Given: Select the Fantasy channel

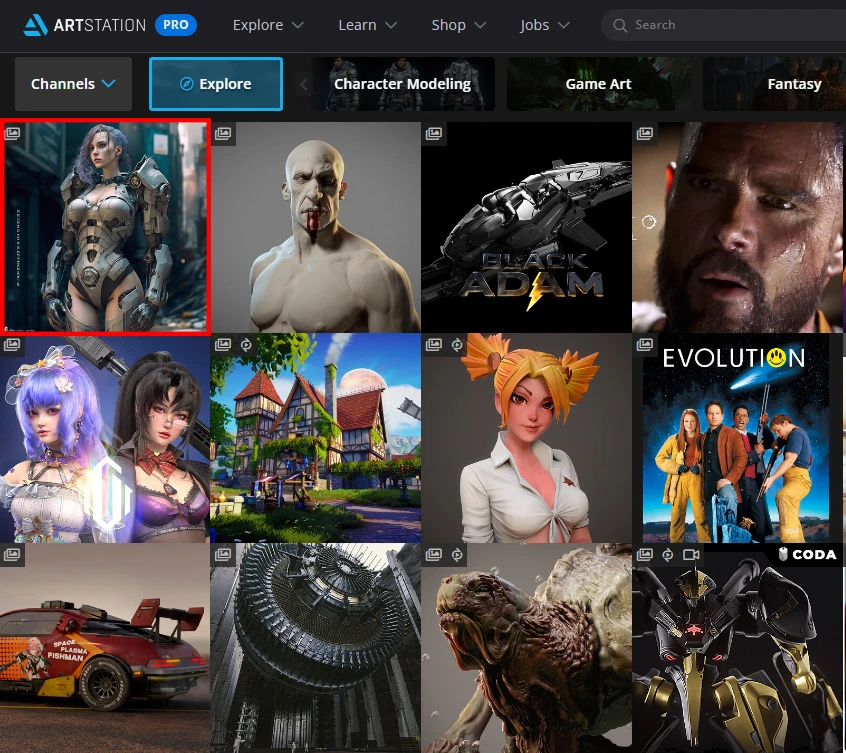Looking at the screenshot, I should coord(793,84).
